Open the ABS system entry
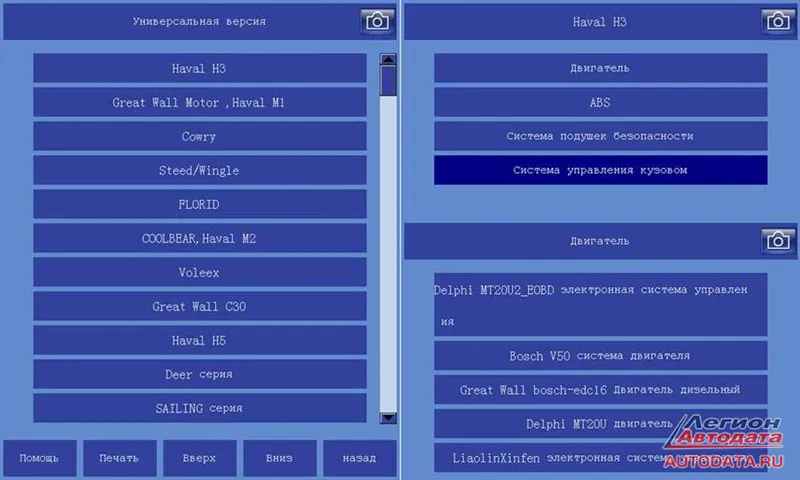The image size is (800, 480). (x=601, y=102)
